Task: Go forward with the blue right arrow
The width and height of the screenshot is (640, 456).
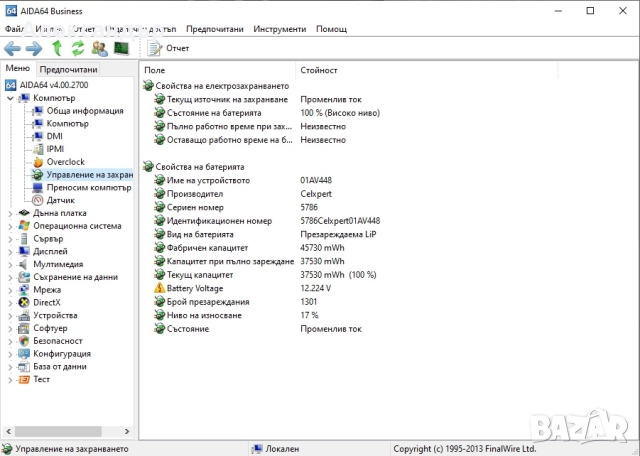Action: 33,49
